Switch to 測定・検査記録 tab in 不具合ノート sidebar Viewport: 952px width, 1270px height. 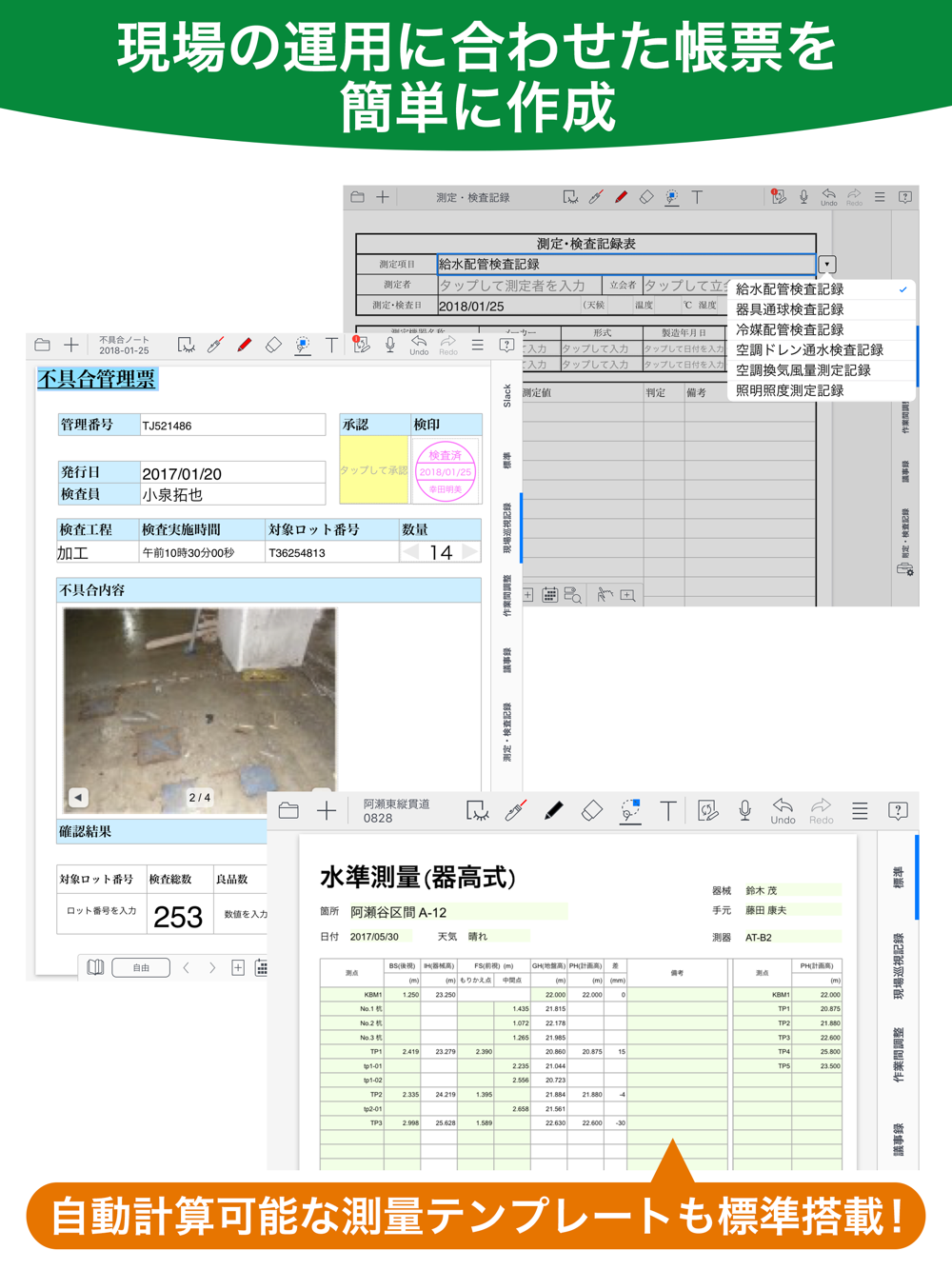point(507,731)
